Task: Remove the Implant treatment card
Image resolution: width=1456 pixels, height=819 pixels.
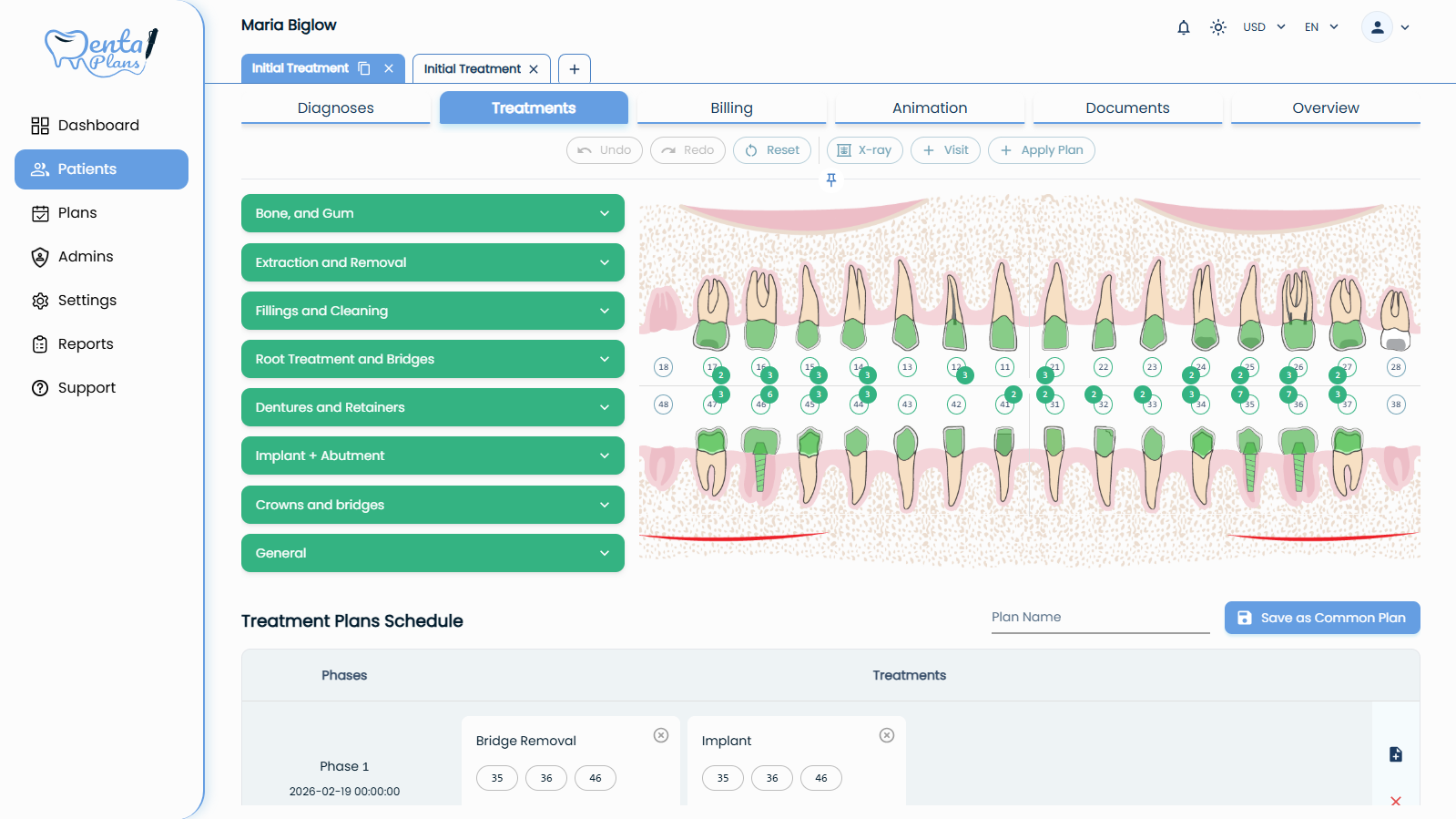Action: [886, 735]
